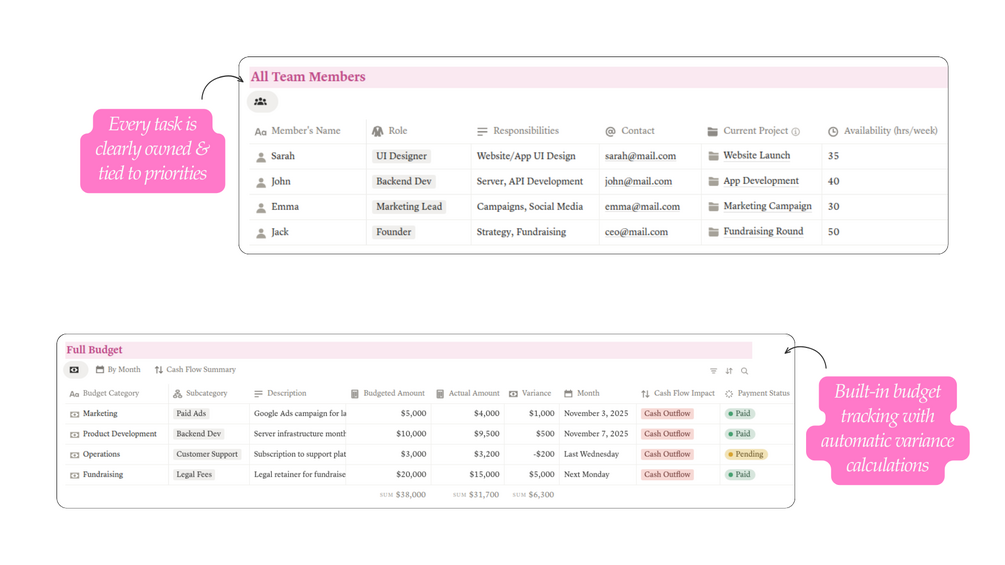
Task: Click the Next Monday month cell
Action: point(586,475)
